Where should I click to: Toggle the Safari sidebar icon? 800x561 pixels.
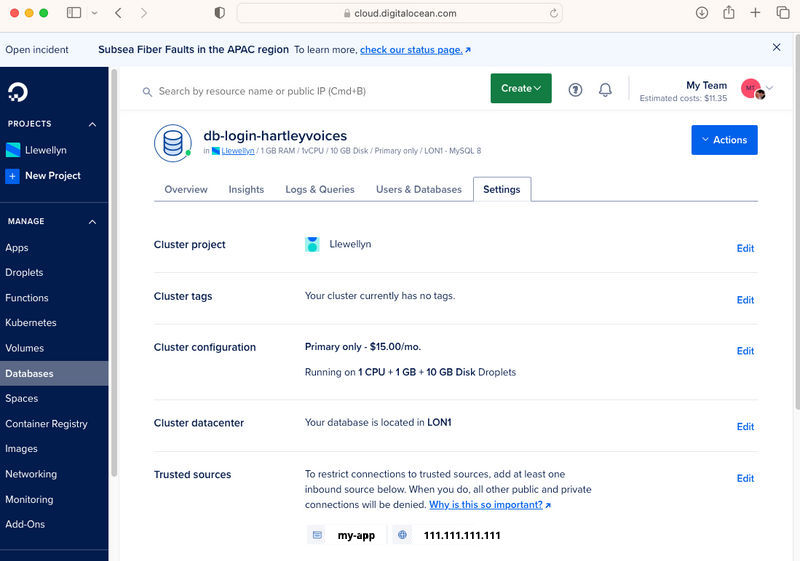(74, 13)
